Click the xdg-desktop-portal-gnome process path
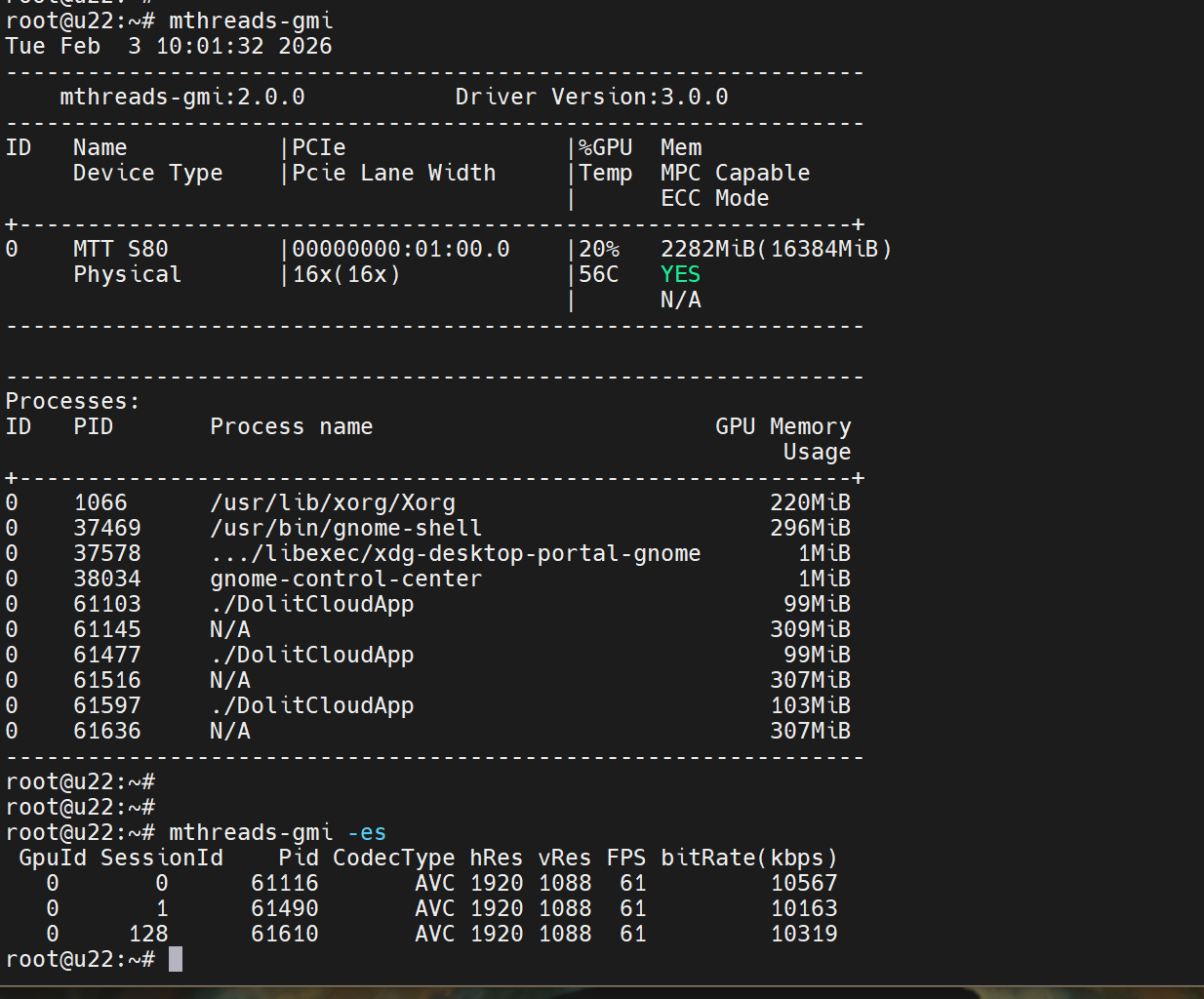This screenshot has height=999, width=1204. click(456, 553)
